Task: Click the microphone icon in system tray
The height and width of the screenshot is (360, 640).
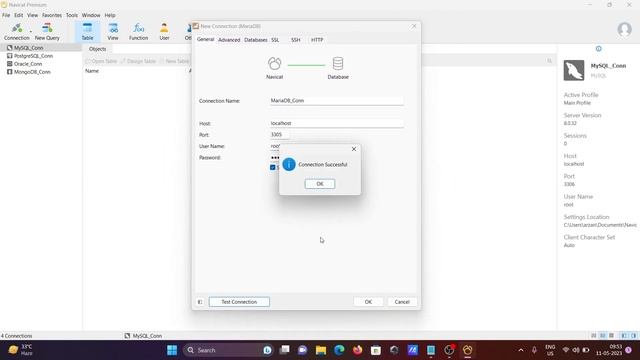Action: (x=534, y=350)
